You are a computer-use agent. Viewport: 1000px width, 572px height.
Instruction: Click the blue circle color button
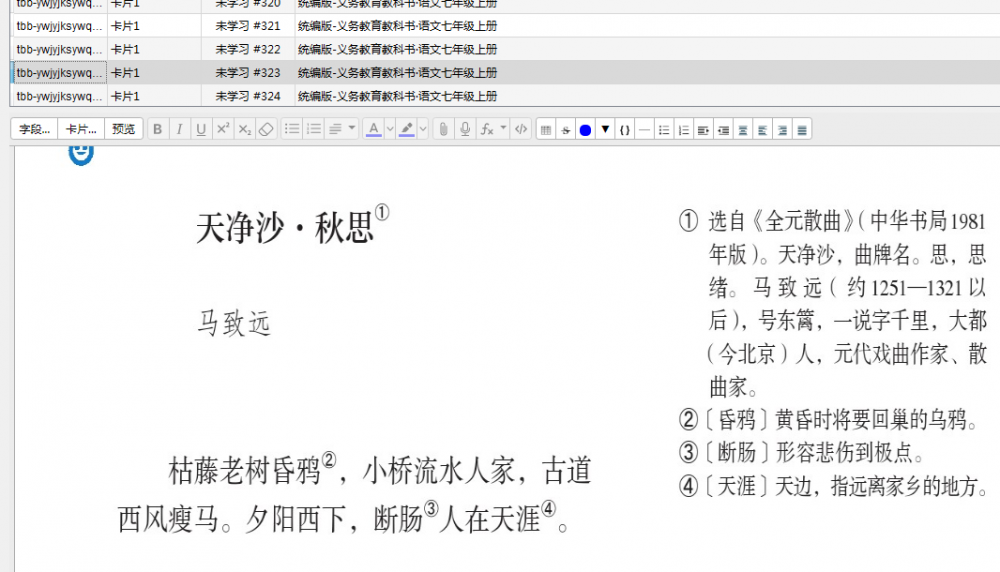click(585, 130)
